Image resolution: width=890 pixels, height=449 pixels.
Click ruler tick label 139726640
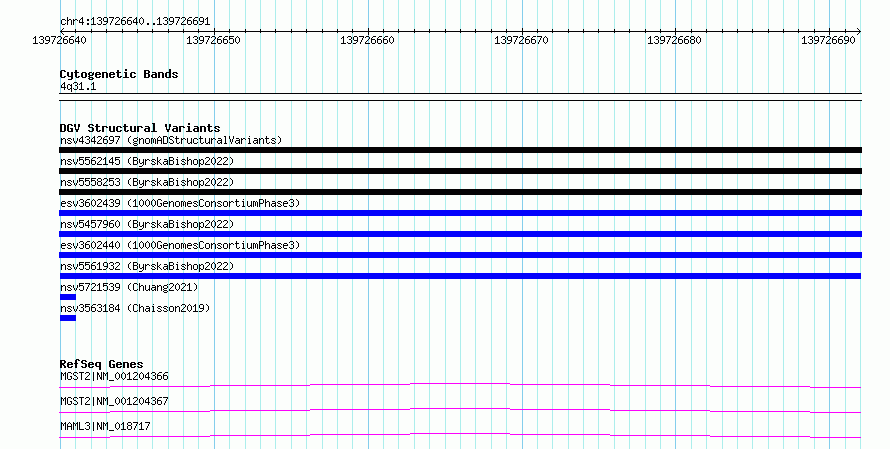pyautogui.click(x=60, y=40)
